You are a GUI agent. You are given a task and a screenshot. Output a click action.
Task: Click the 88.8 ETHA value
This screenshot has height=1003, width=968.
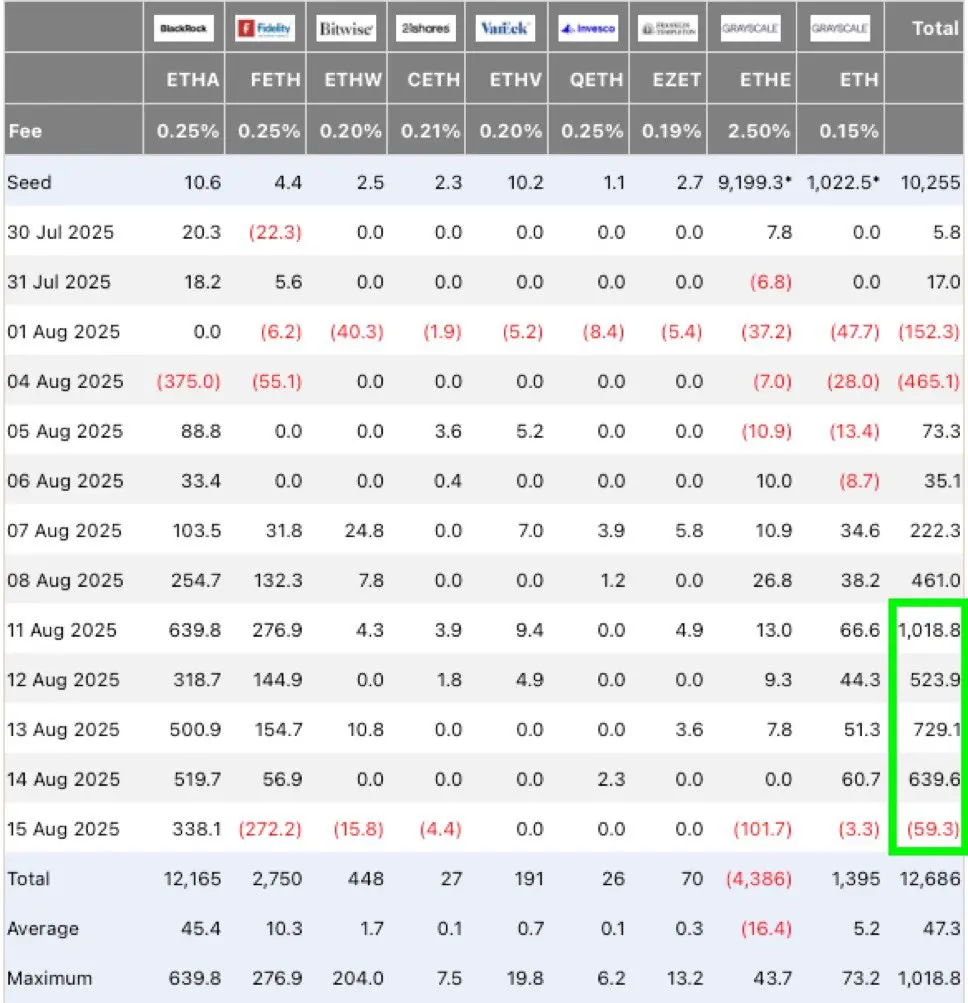coord(201,431)
